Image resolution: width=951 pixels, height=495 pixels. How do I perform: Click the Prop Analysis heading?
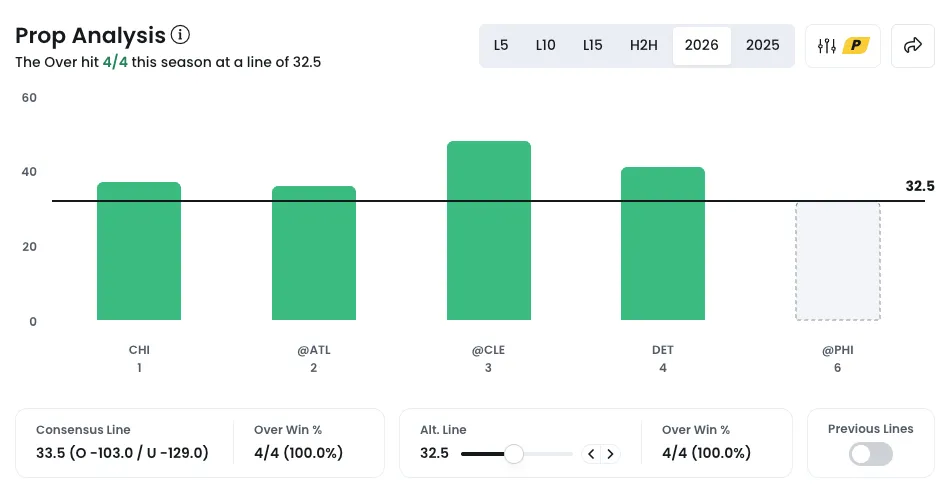(90, 35)
